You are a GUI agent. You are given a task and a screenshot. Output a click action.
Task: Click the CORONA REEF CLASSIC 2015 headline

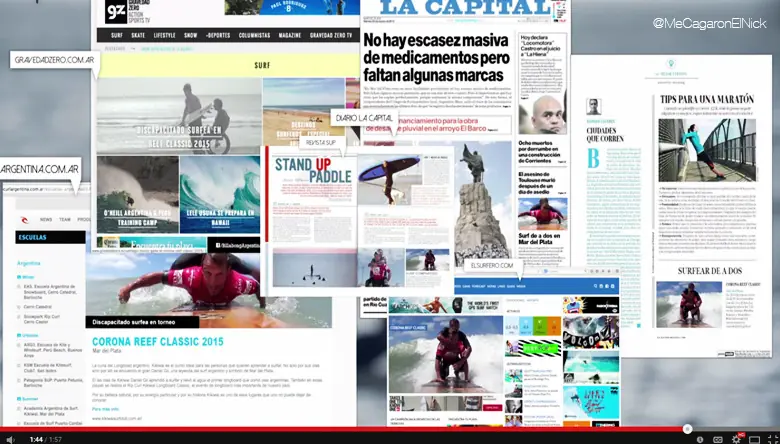[158, 342]
